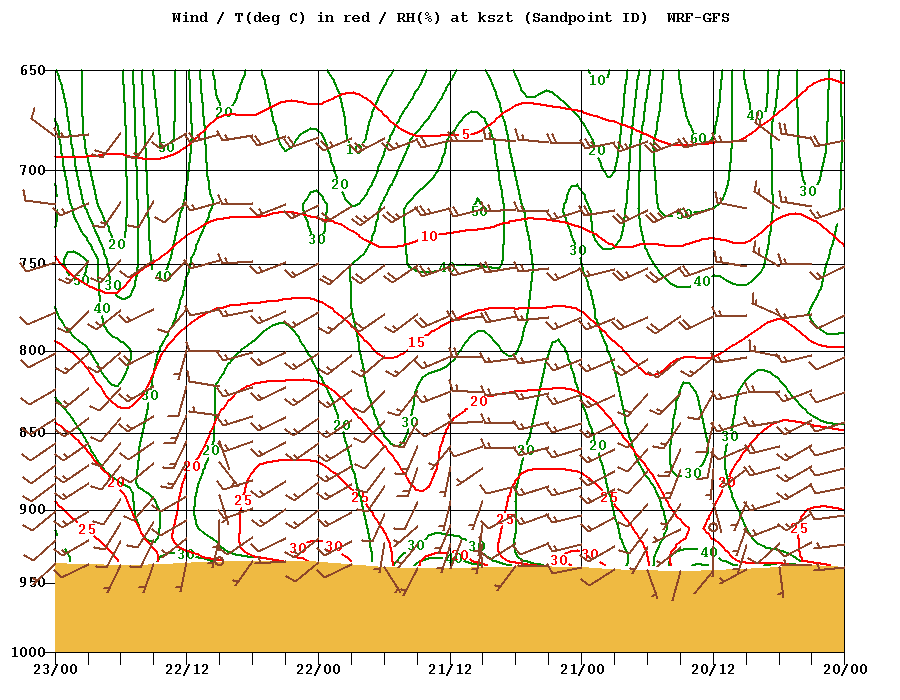Click the 900 pressure level label
This screenshot has width=900, height=700.
click(x=33, y=510)
